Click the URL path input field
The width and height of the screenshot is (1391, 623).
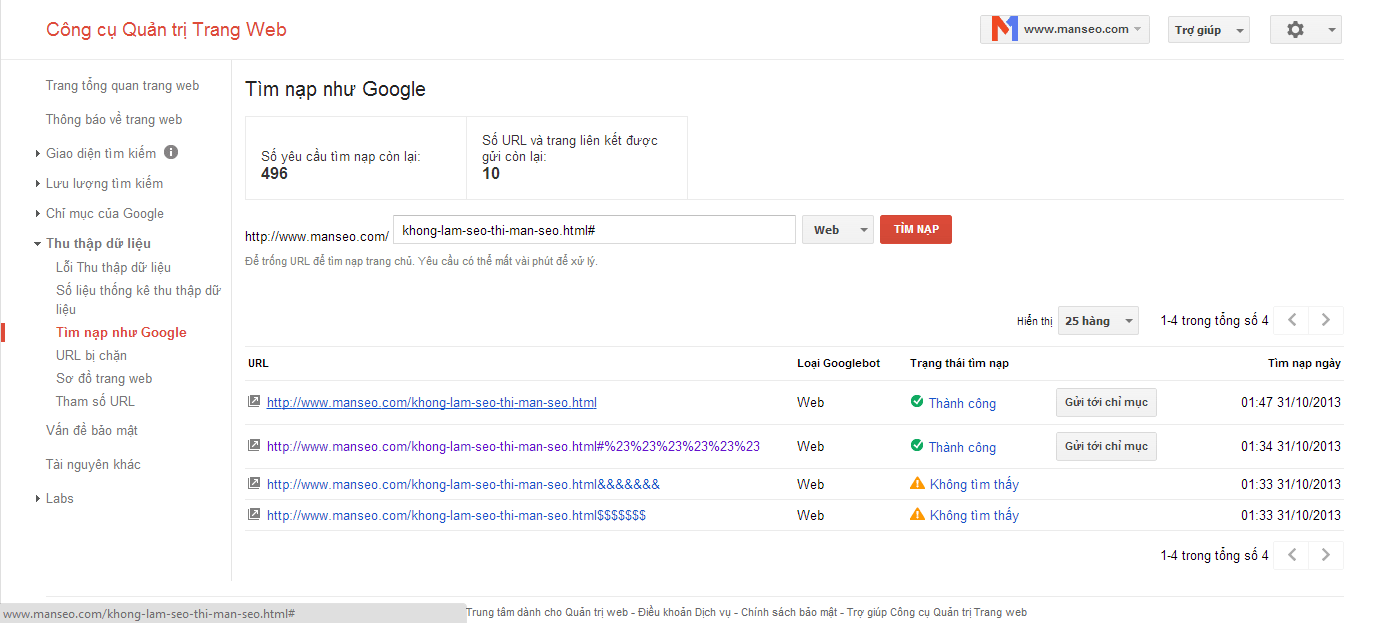tap(594, 230)
